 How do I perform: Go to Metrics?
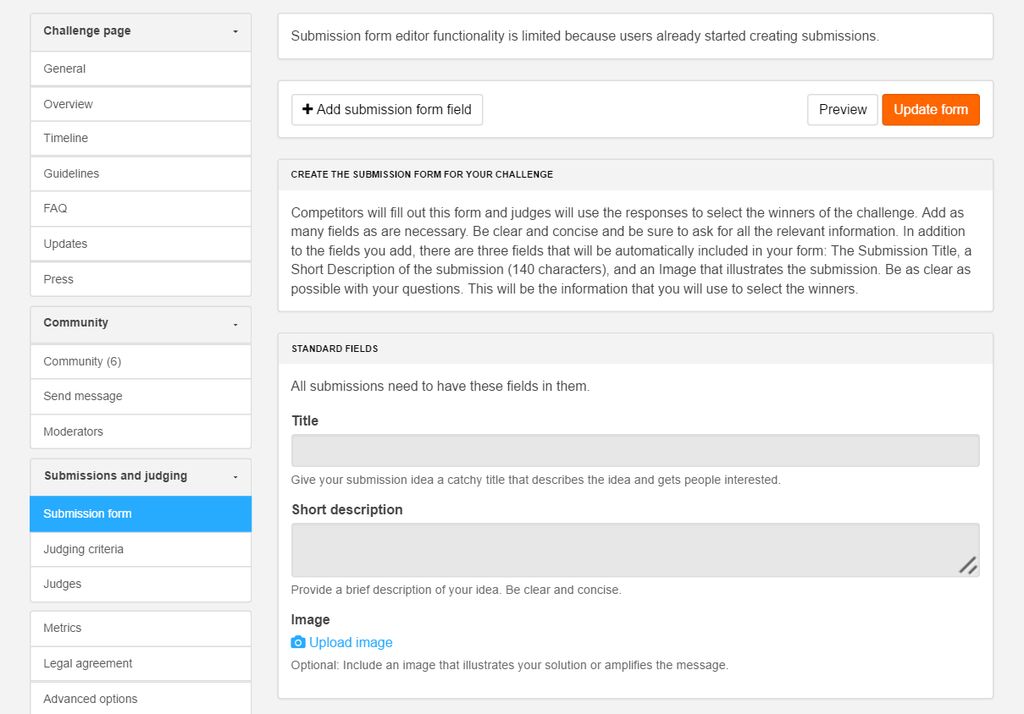click(x=140, y=628)
